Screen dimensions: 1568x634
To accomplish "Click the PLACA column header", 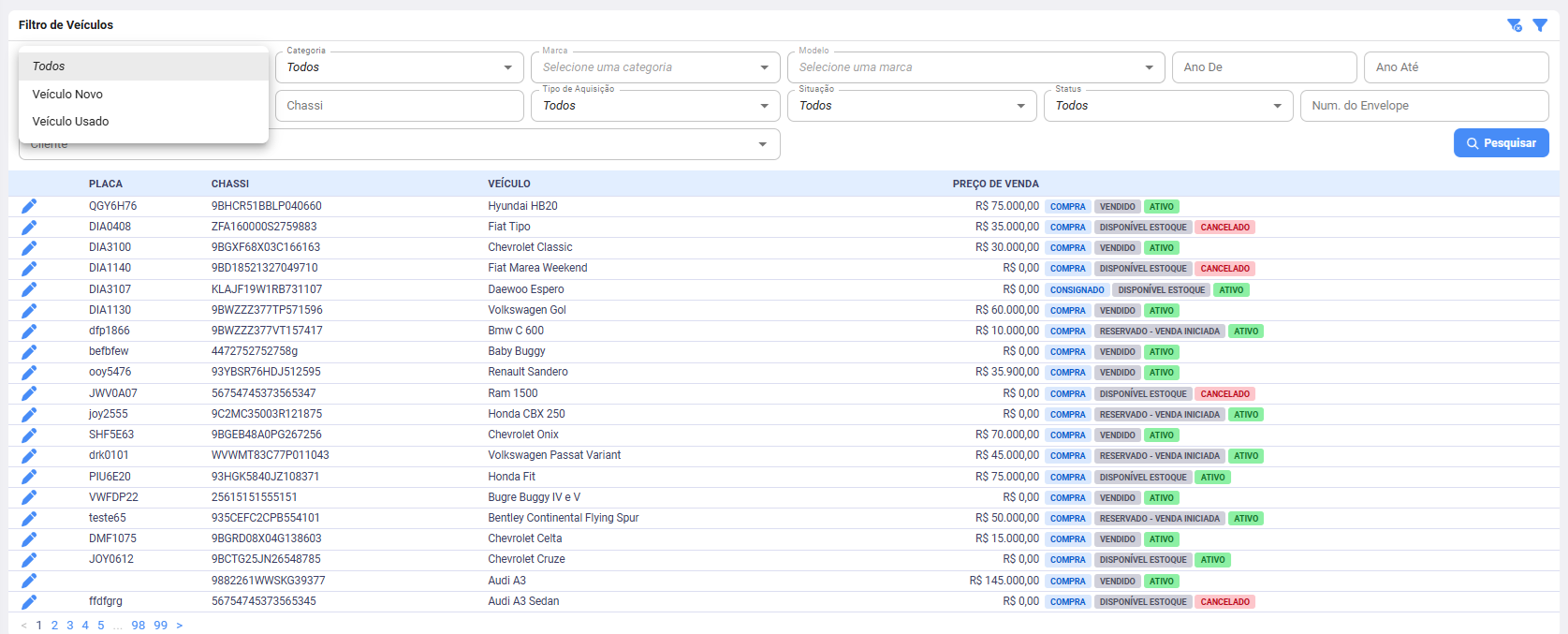I will (106, 184).
